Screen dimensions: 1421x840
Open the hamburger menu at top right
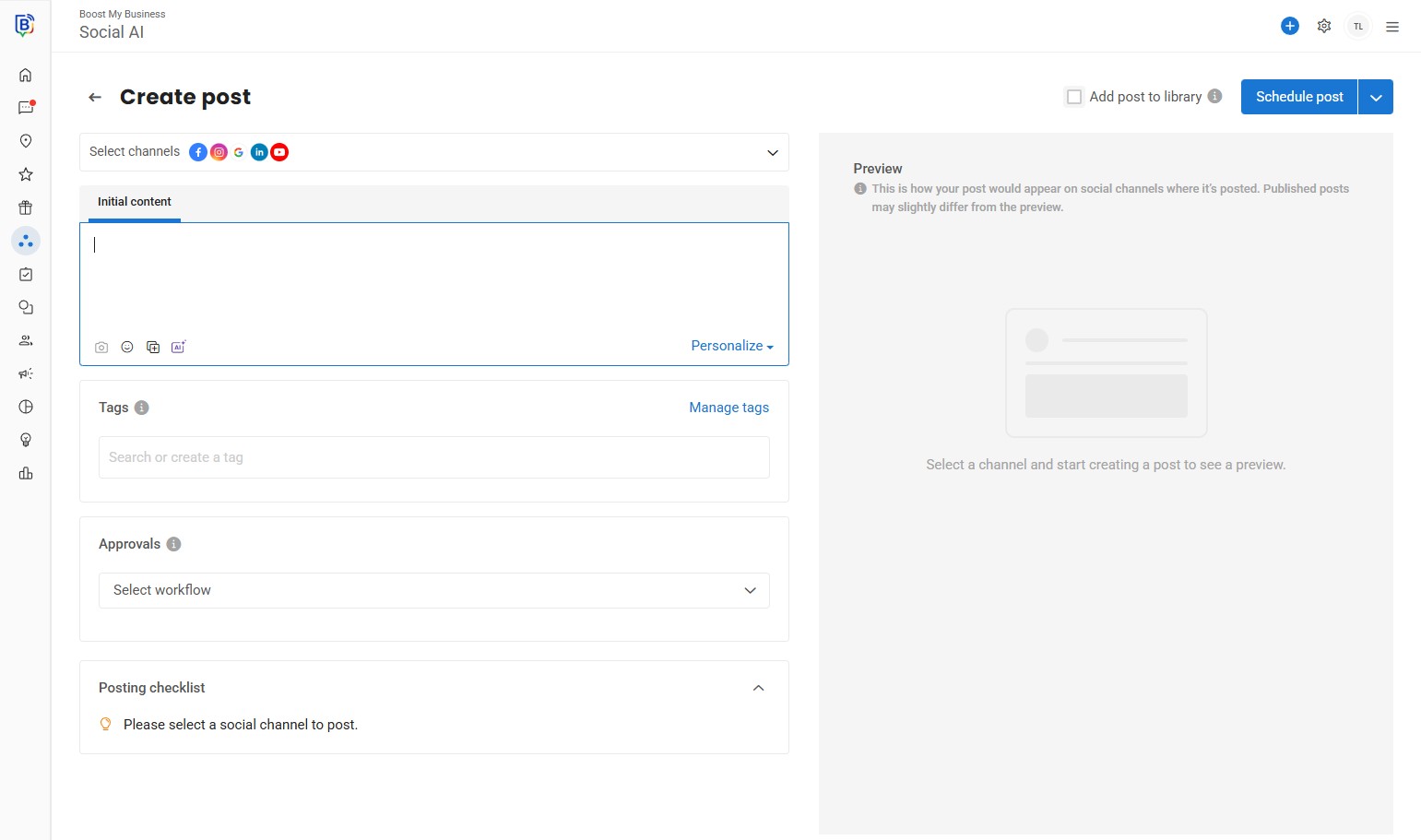[1392, 27]
